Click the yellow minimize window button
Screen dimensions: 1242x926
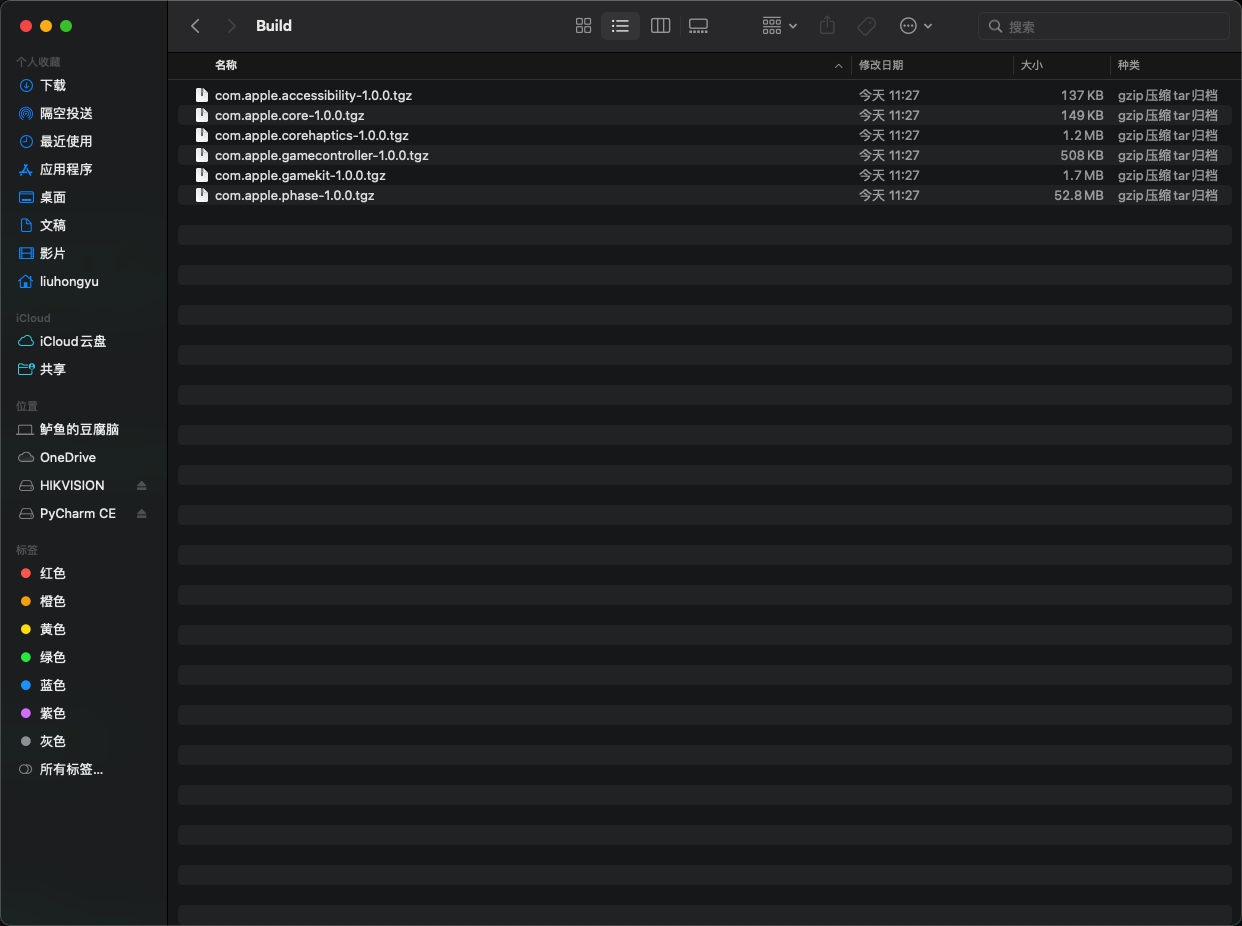click(x=46, y=26)
